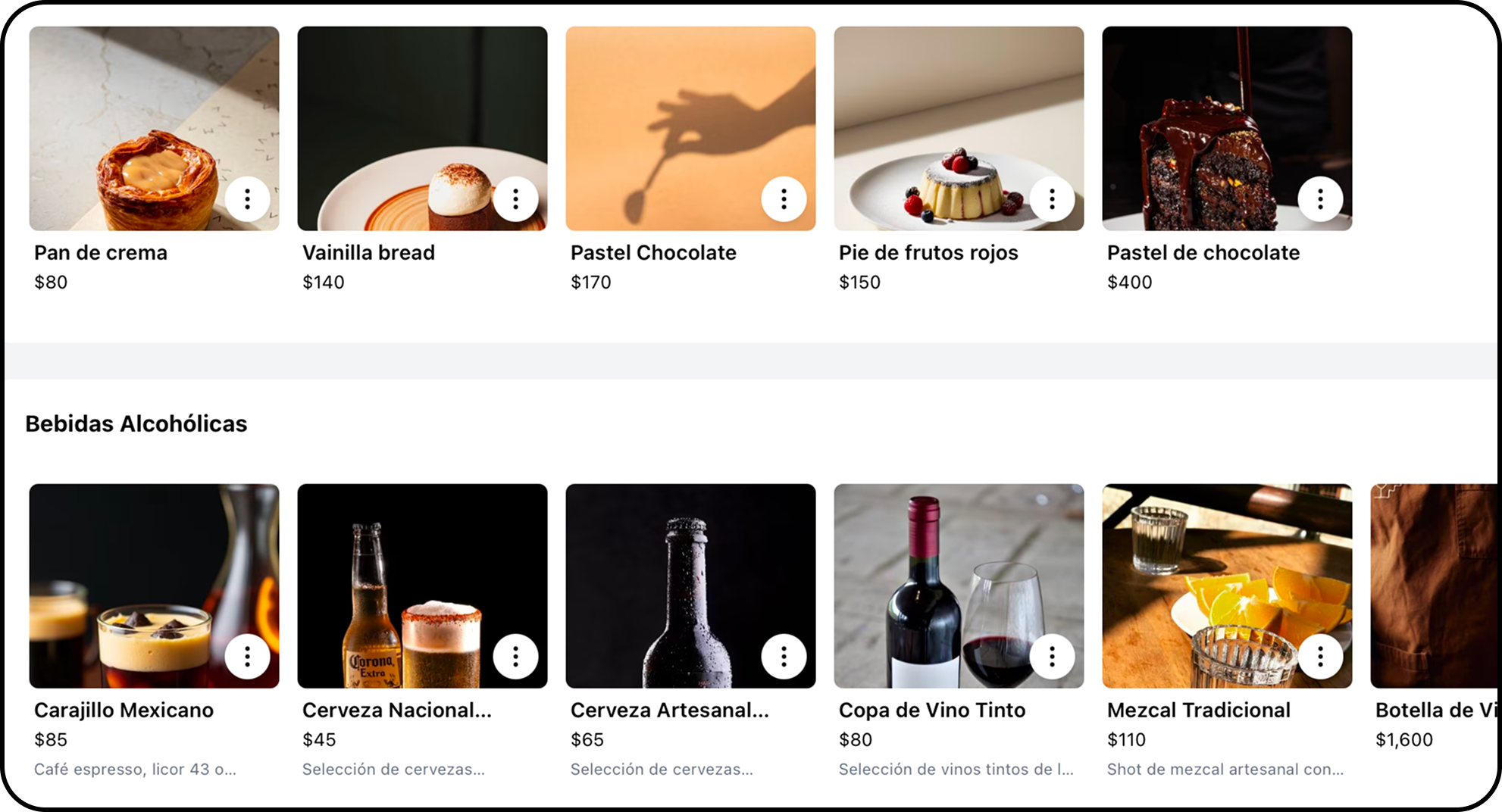Show options menu for Mezcal Tradicional
This screenshot has width=1502, height=812.
[1320, 657]
